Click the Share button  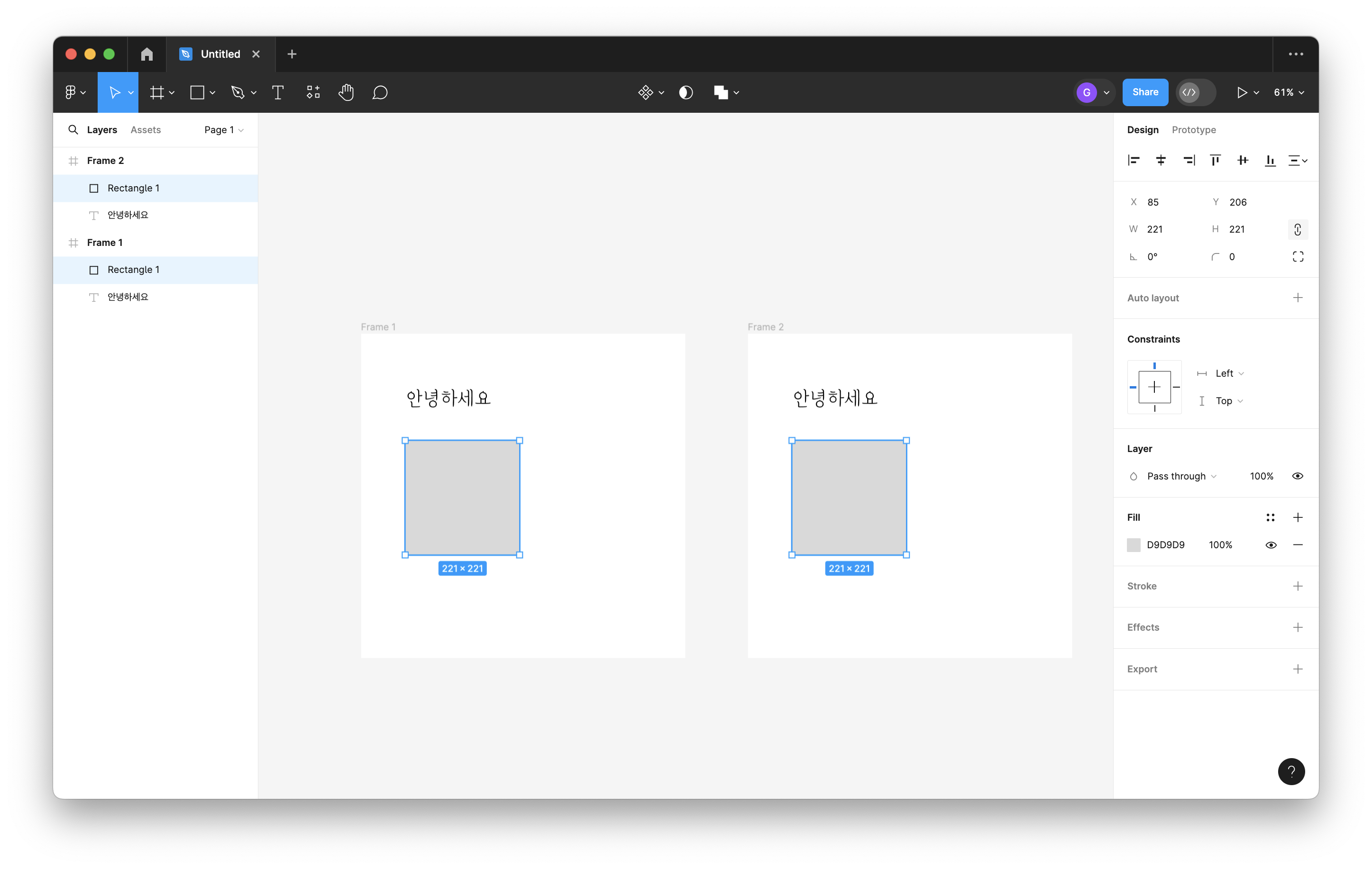1144,92
